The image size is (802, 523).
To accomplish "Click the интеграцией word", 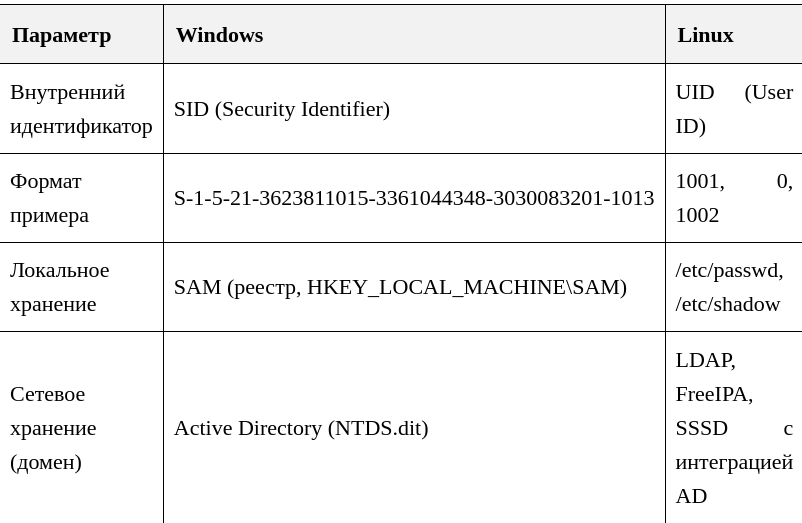I will click(x=734, y=462).
